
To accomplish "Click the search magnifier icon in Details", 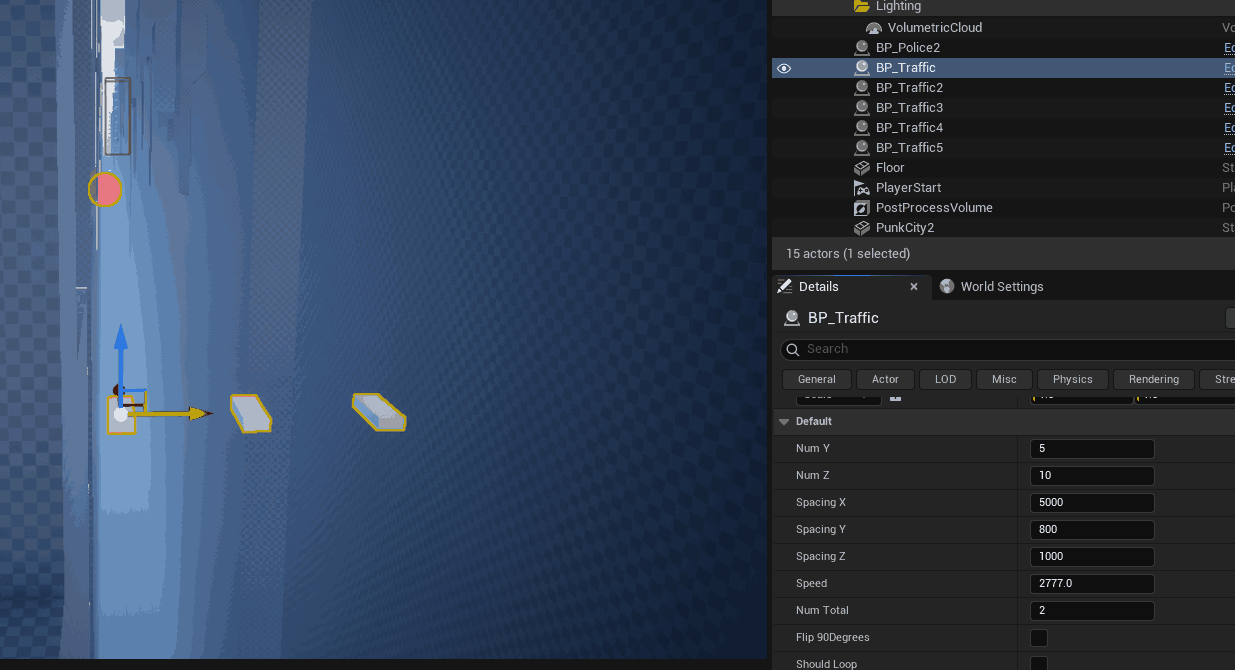I will [793, 349].
